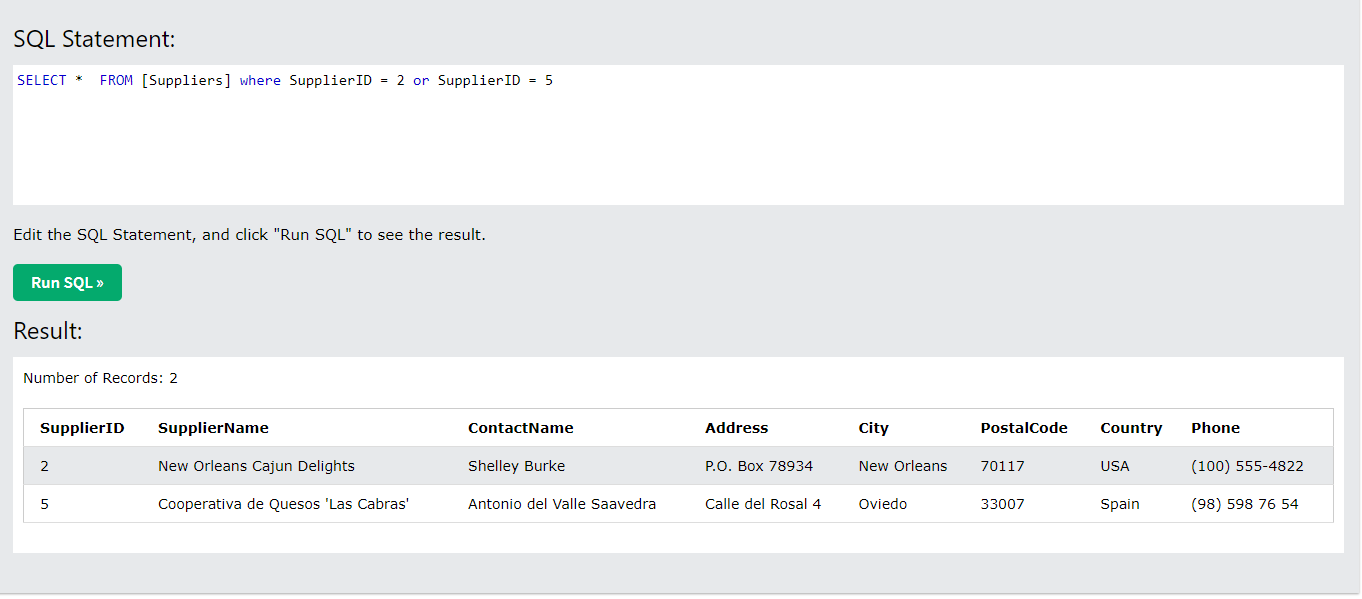
Task: Select the ContactName column header
Action: 520,428
